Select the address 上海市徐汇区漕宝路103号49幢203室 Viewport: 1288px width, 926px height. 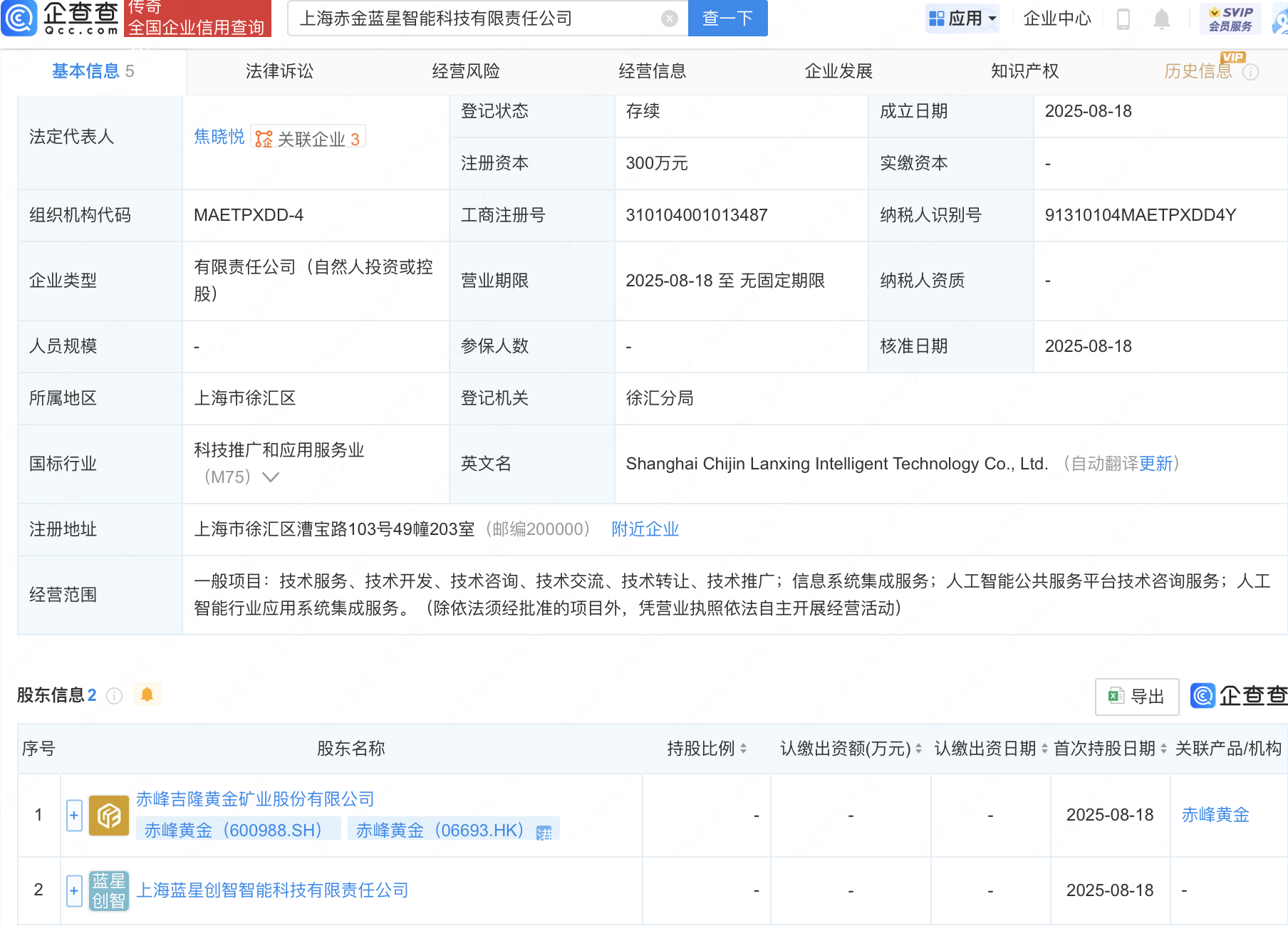[334, 529]
